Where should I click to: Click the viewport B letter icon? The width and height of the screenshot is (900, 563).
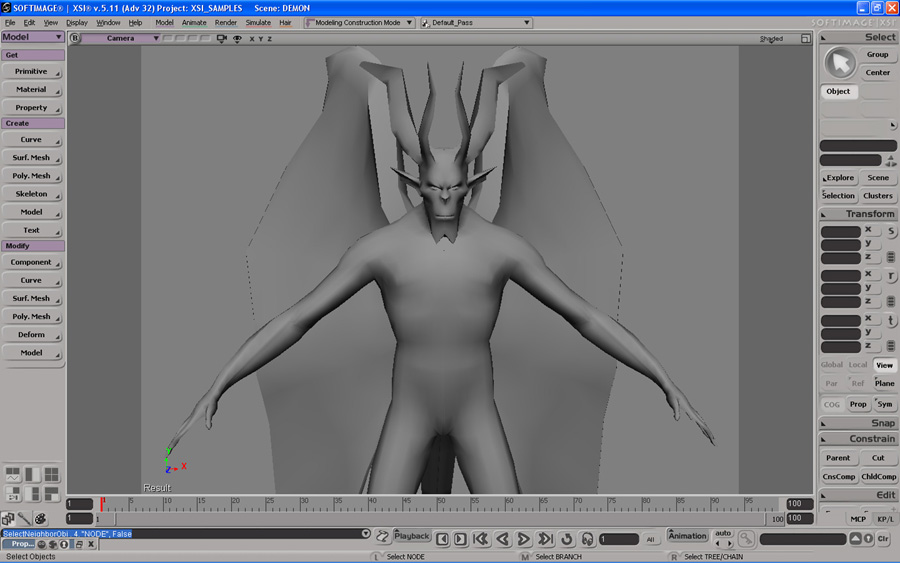point(75,38)
